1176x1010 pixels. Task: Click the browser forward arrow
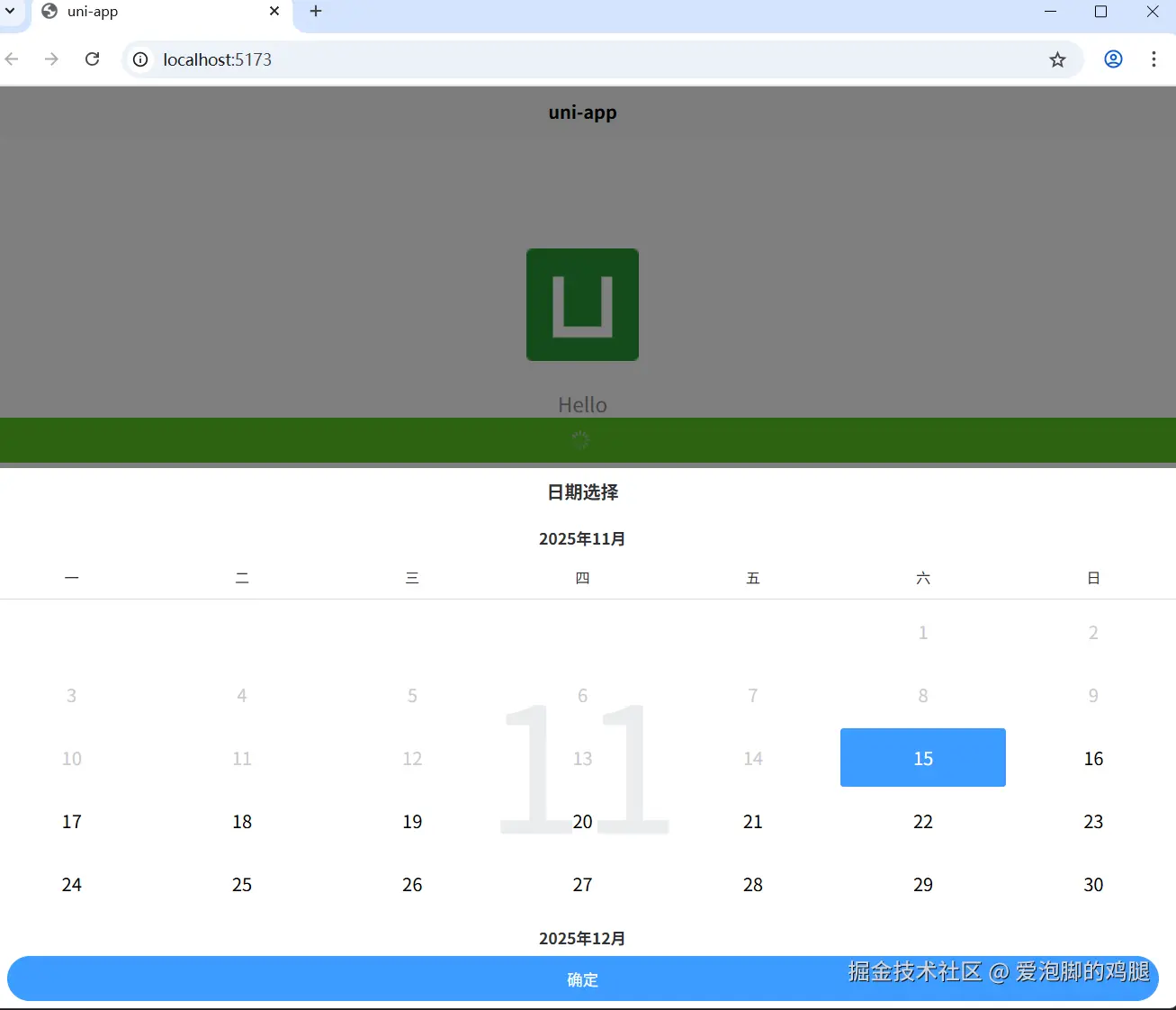pos(51,59)
